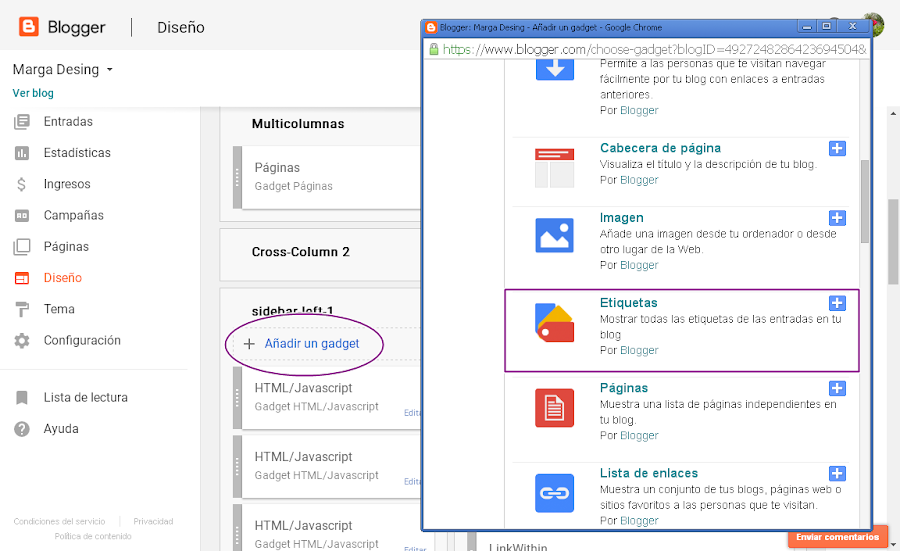This screenshot has height=551, width=900.
Task: Click Privacidad footer link
Action: tap(153, 522)
